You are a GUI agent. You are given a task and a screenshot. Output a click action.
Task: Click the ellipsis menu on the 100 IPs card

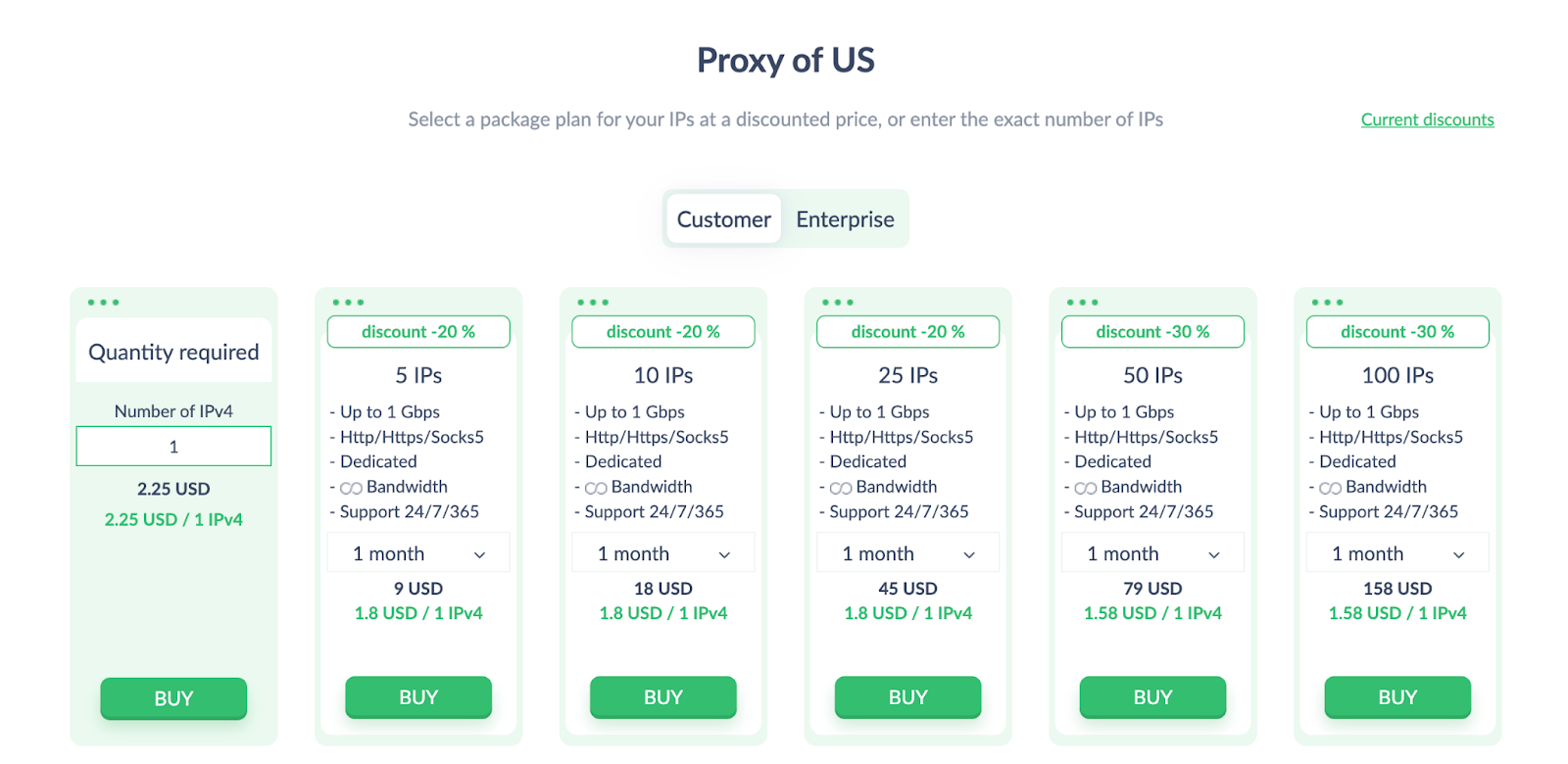pyautogui.click(x=1326, y=302)
